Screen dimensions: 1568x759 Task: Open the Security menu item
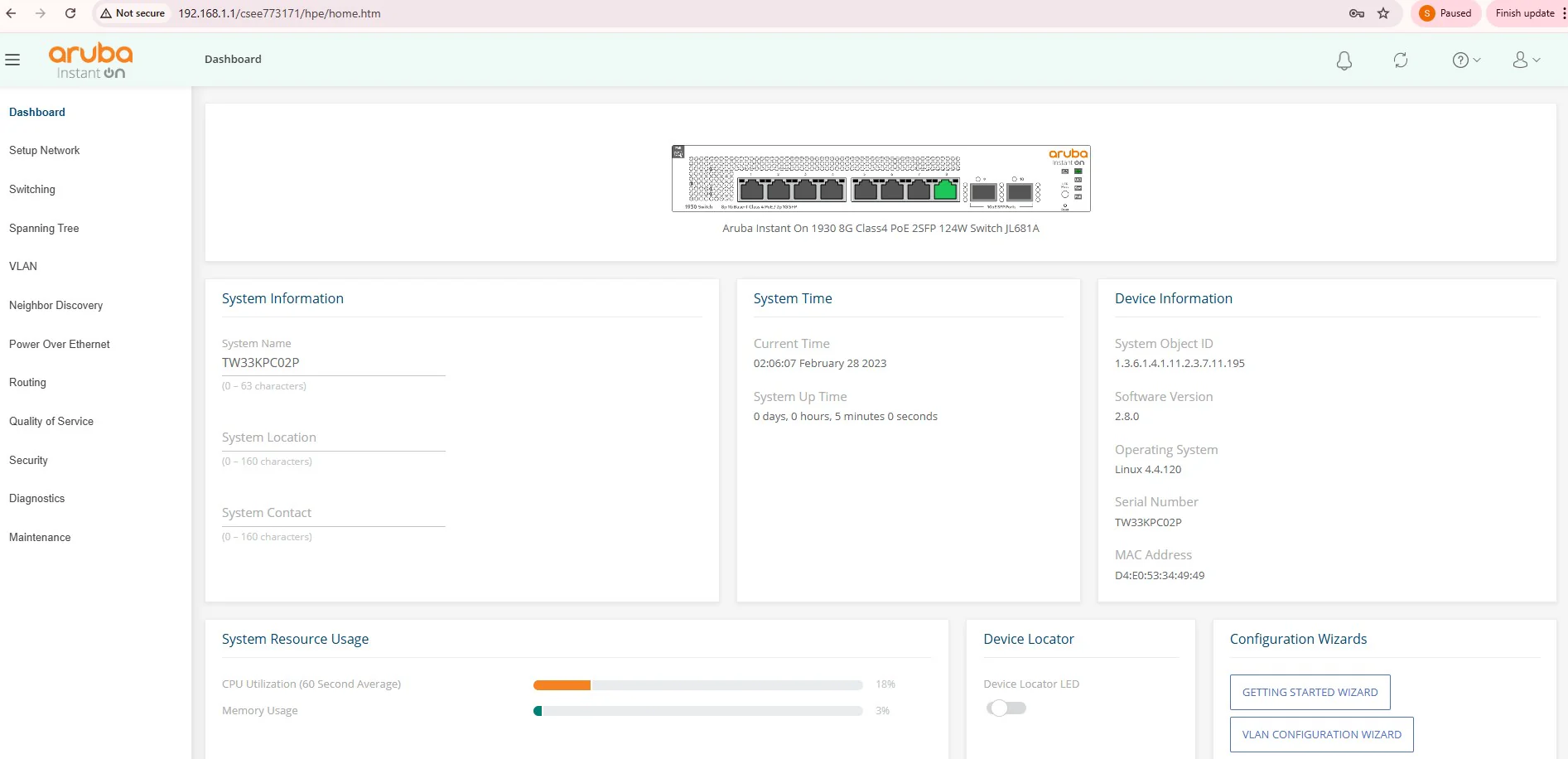[28, 460]
